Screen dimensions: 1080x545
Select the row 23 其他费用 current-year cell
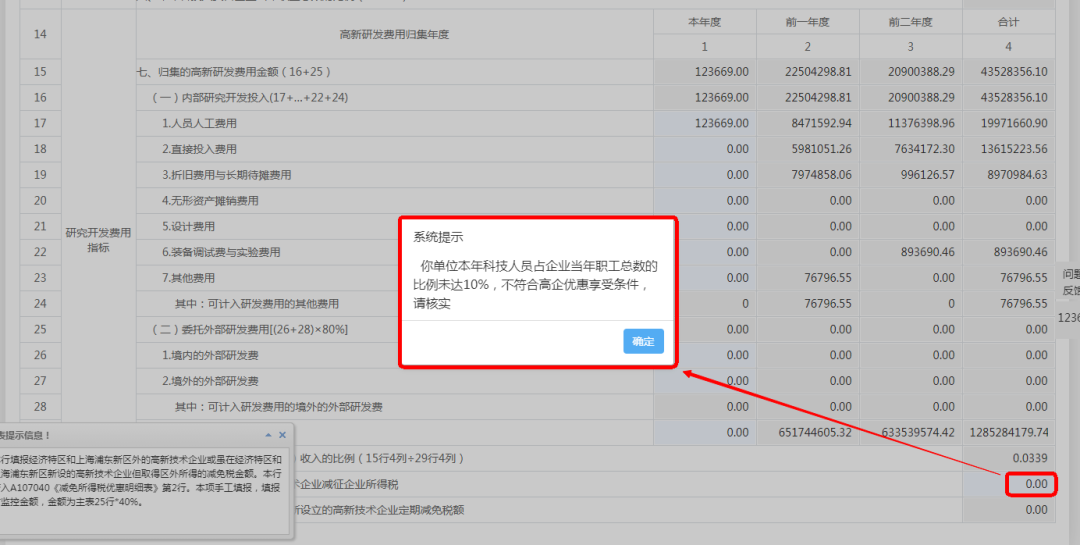tap(704, 278)
